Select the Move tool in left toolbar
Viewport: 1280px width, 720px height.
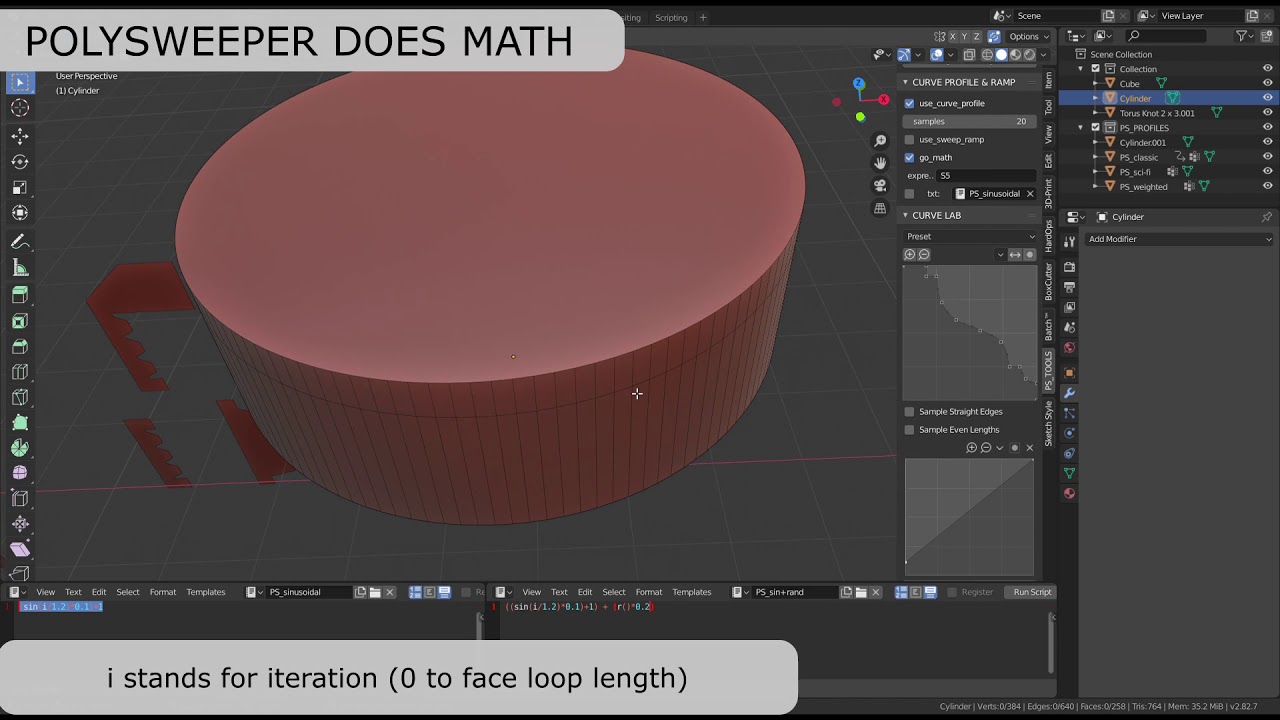[x=20, y=135]
